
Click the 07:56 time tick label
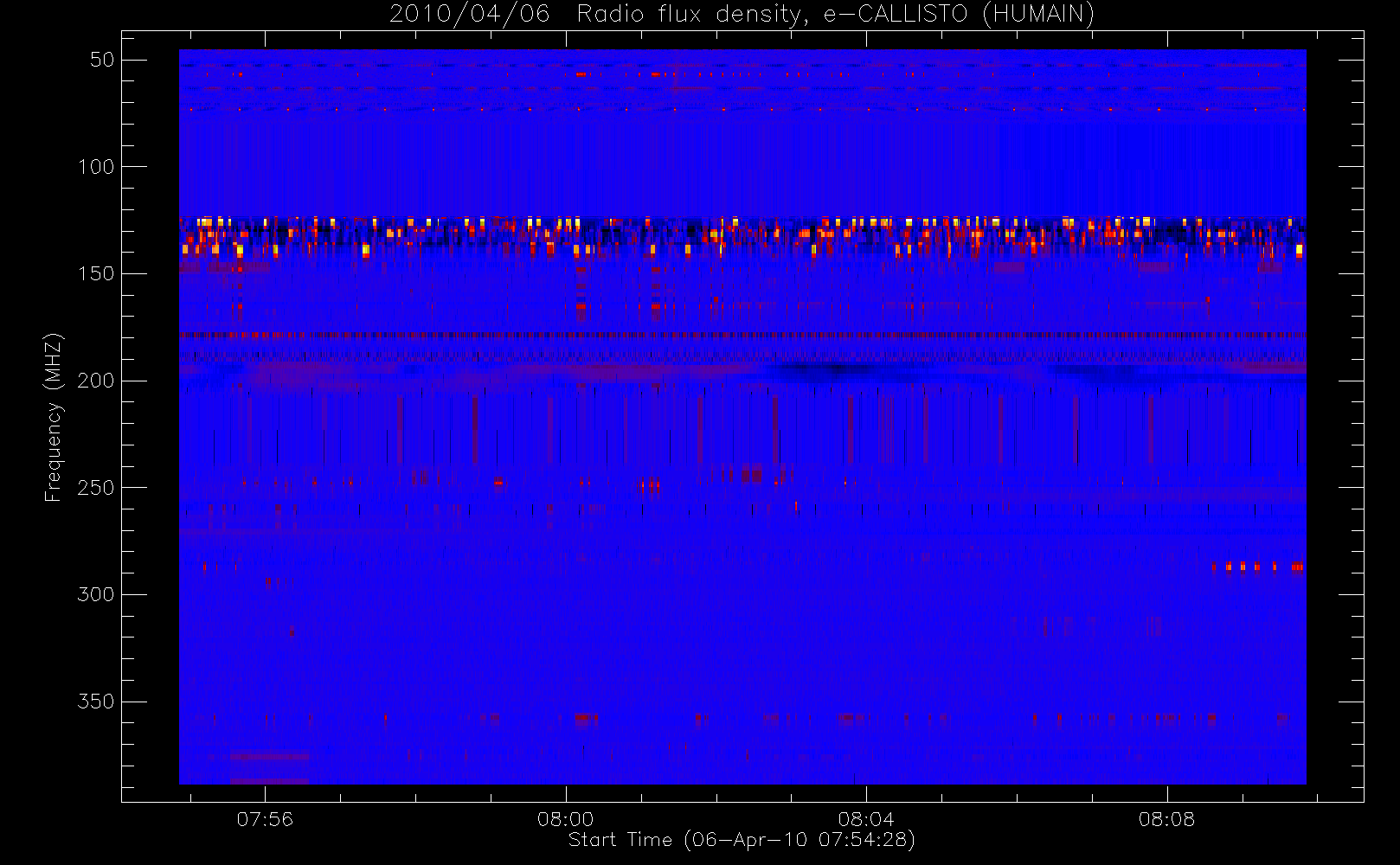265,819
